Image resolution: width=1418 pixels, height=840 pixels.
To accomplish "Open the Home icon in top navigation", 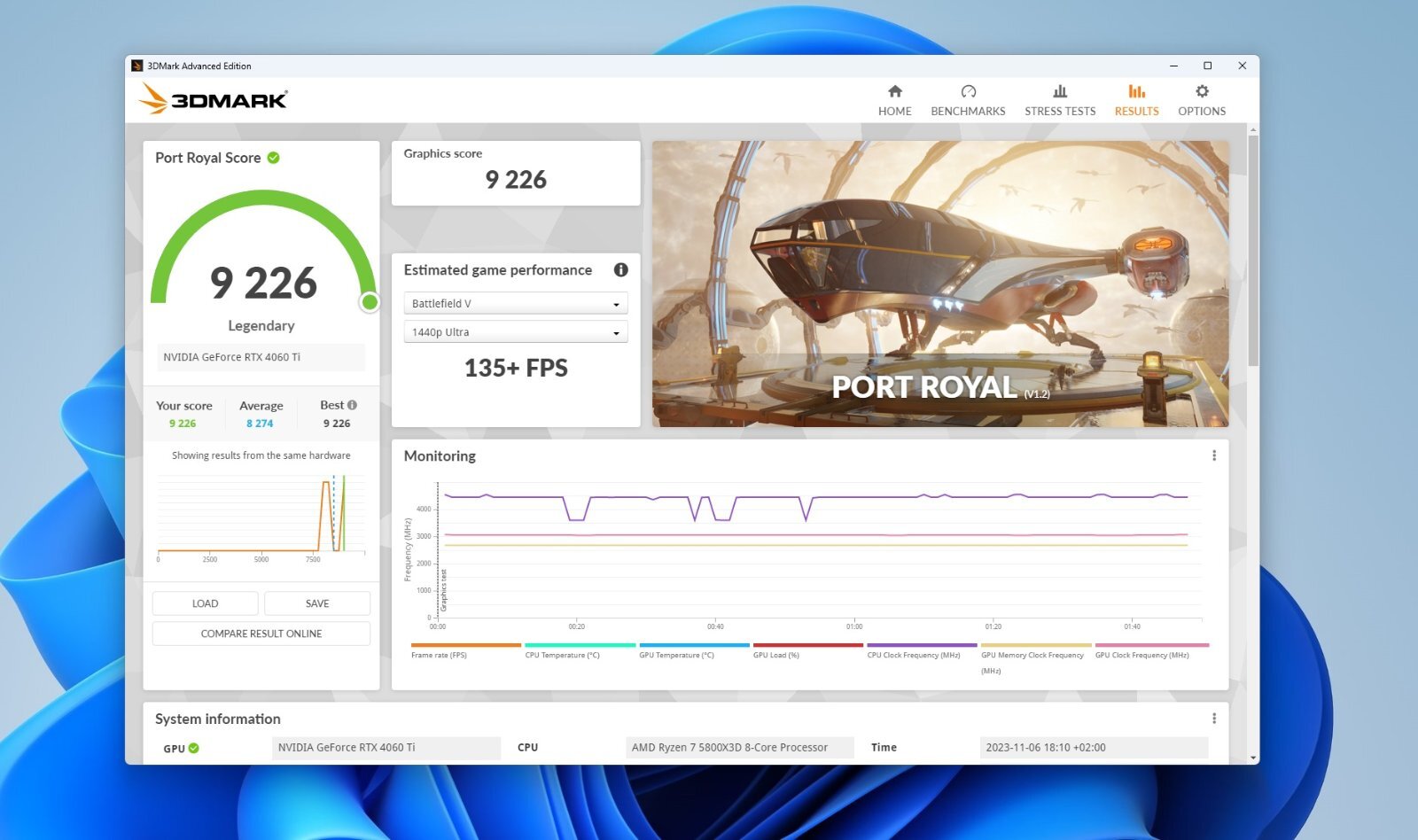I will (895, 91).
